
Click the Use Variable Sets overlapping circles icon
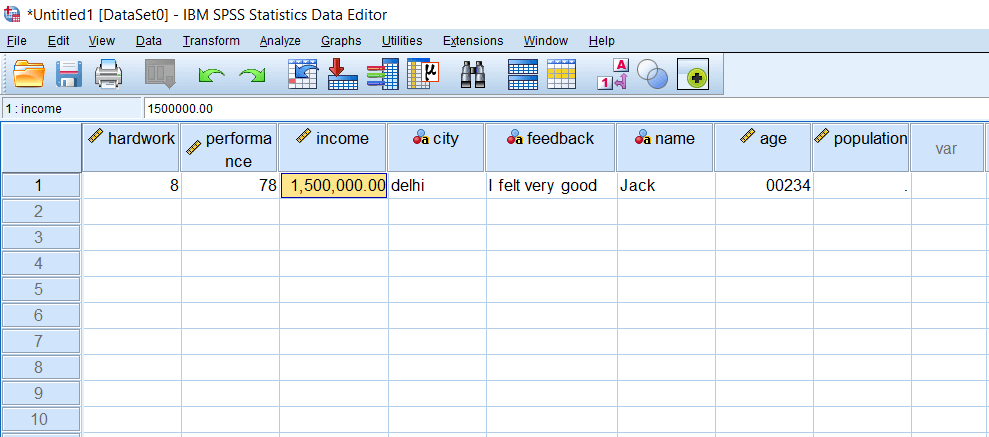click(652, 74)
